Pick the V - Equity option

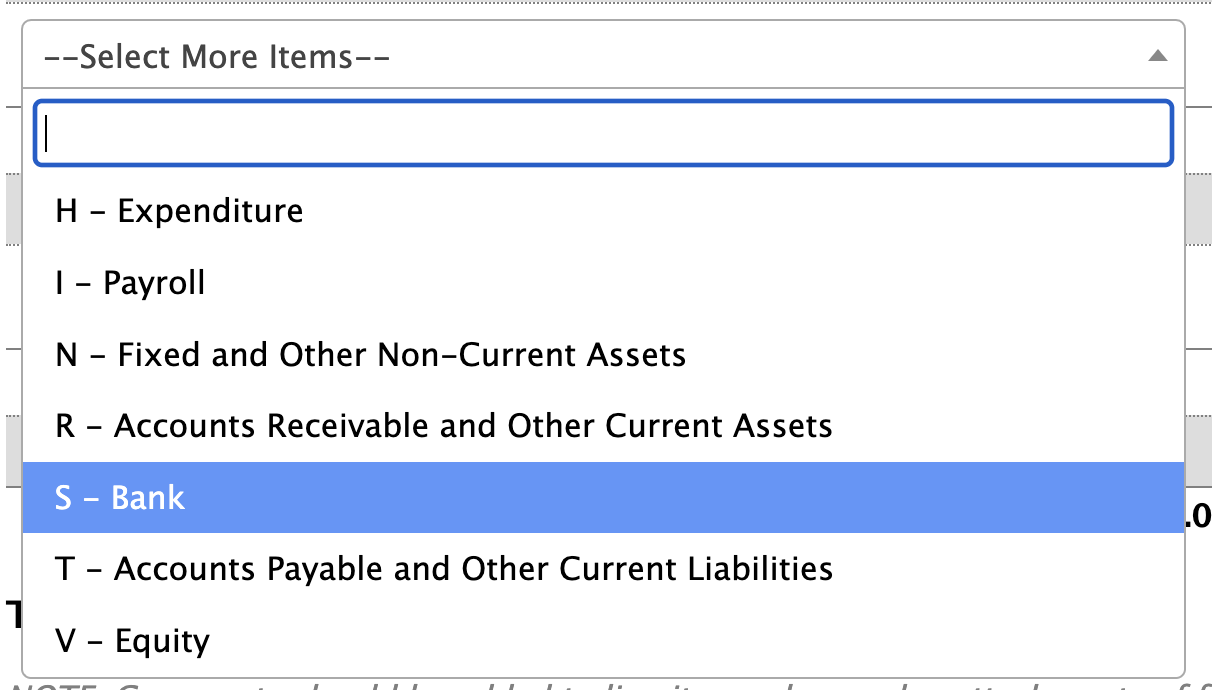click(x=603, y=641)
